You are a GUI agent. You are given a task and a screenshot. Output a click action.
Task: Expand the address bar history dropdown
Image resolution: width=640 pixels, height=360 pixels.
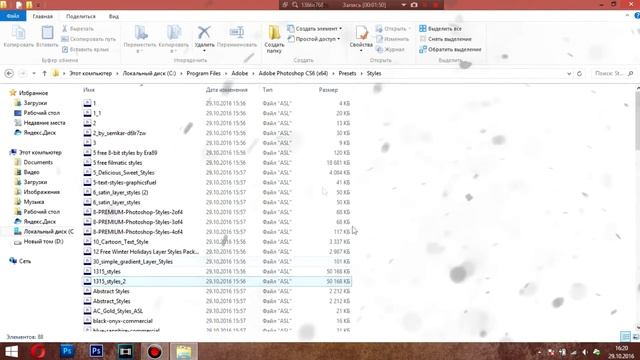569,74
